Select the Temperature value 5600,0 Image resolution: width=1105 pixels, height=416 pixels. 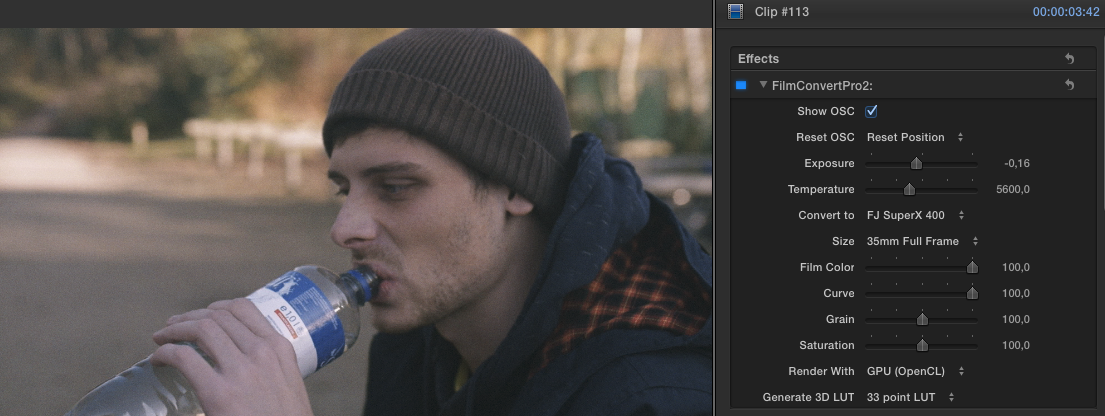point(1013,190)
